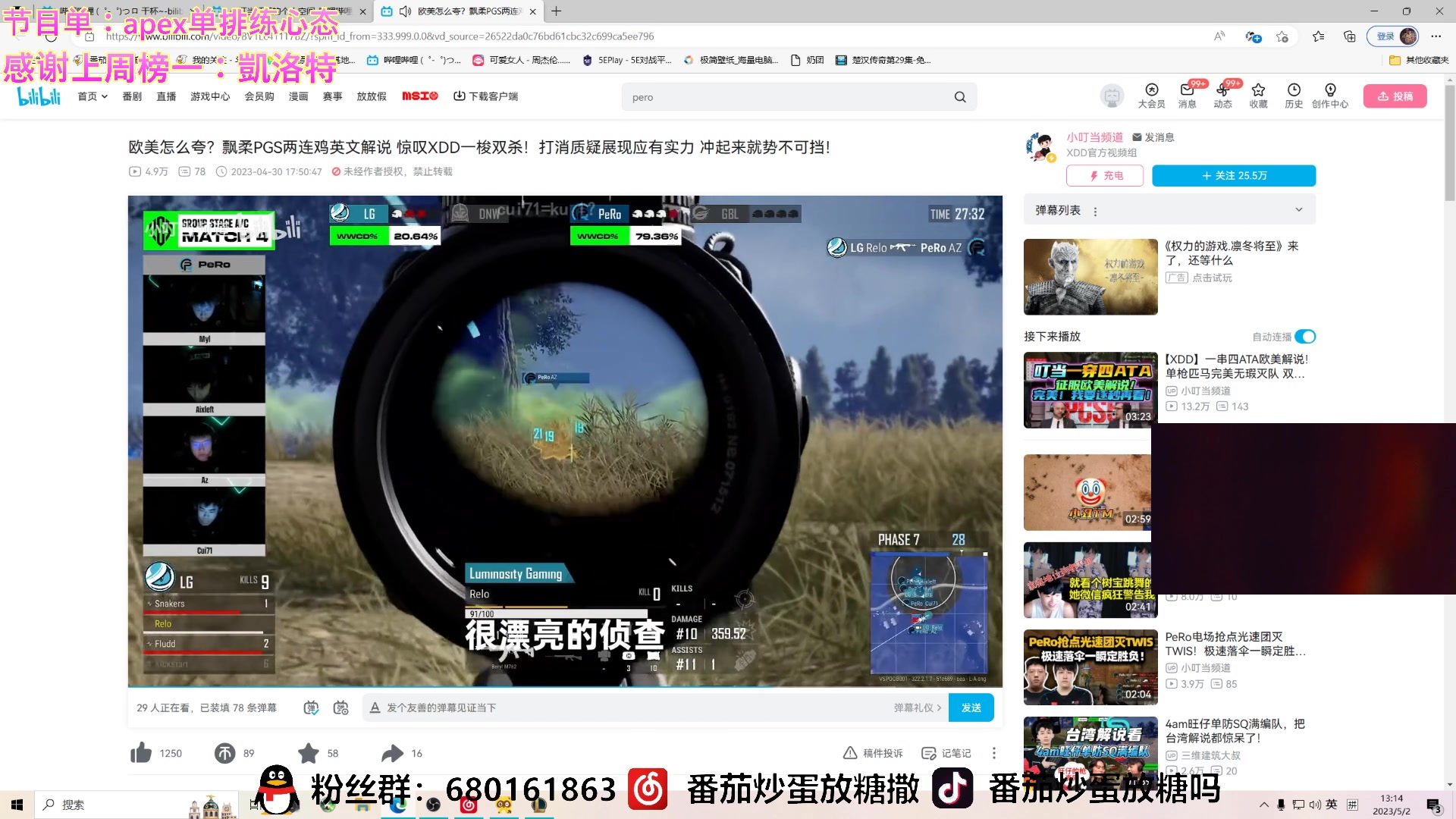The width and height of the screenshot is (1456, 819).
Task: Click the 投稿 upload button
Action: tap(1395, 96)
